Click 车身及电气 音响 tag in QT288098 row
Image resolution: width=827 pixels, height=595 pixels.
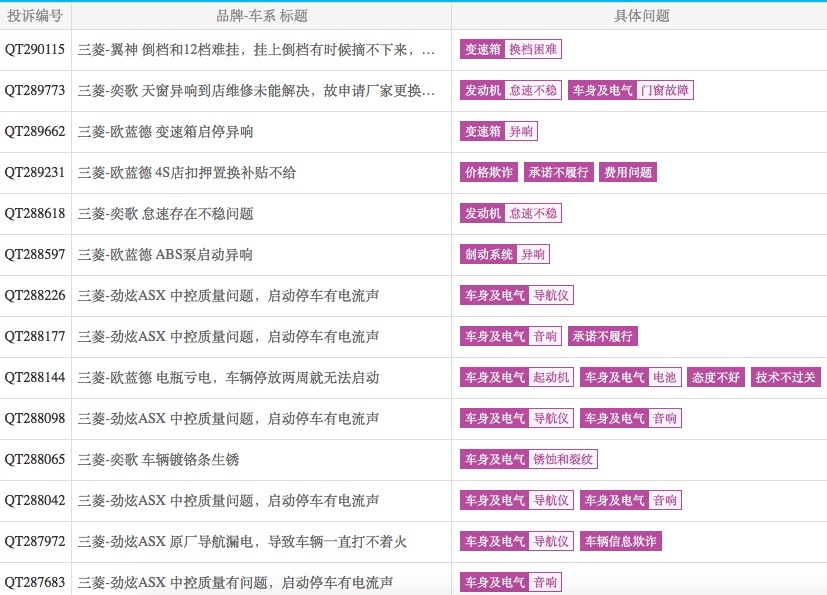pos(631,418)
